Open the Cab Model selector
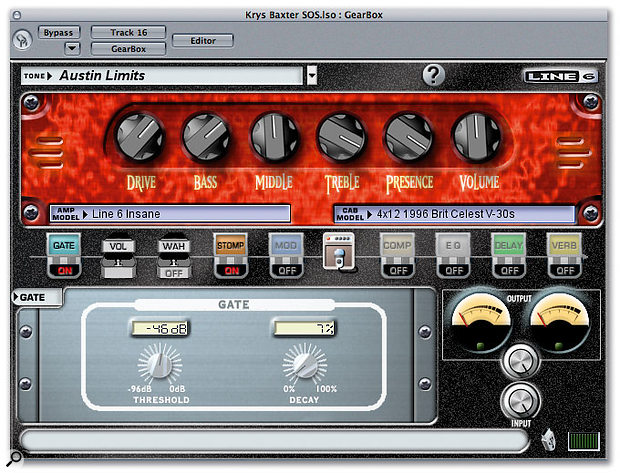The height and width of the screenshot is (473, 620). coord(454,214)
